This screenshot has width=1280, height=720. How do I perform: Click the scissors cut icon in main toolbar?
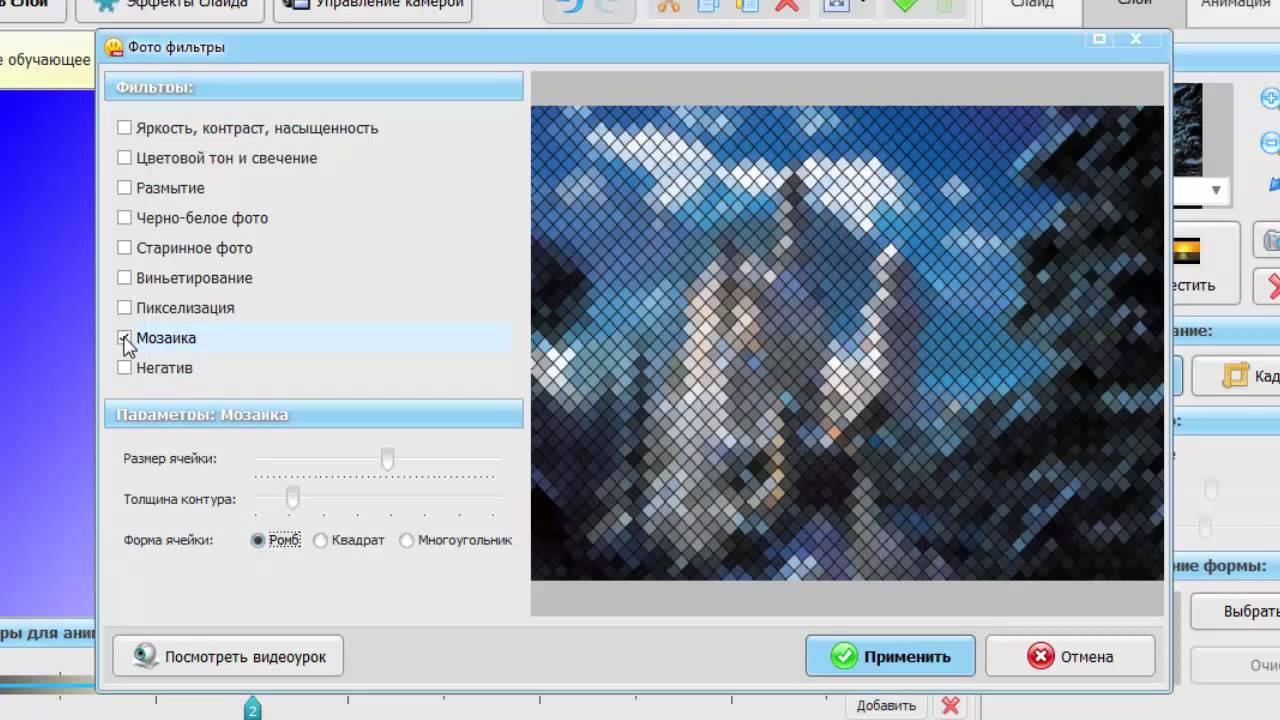point(668,5)
